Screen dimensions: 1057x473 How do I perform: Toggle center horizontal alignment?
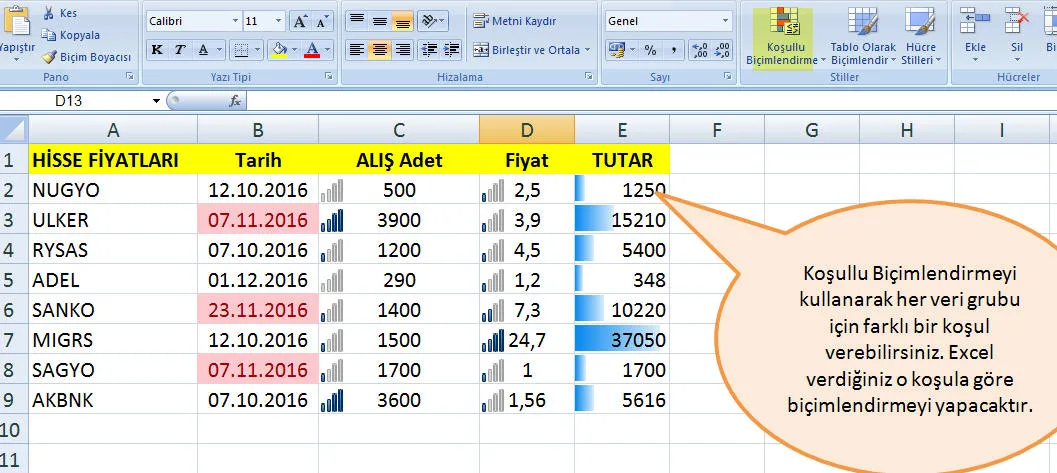(380, 50)
